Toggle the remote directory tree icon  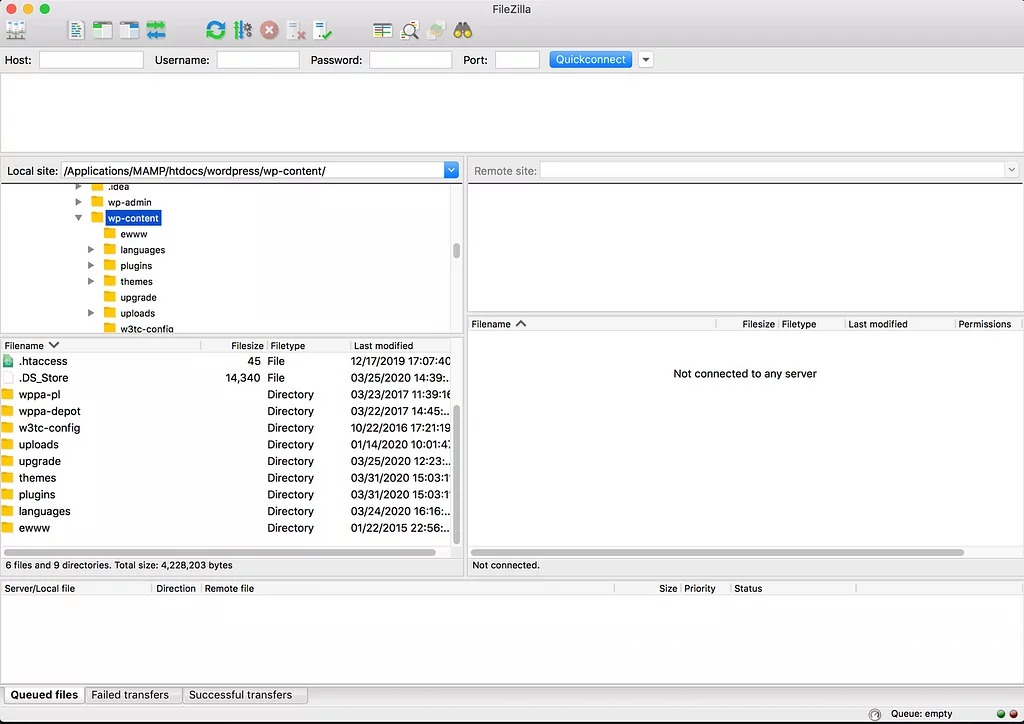(129, 30)
